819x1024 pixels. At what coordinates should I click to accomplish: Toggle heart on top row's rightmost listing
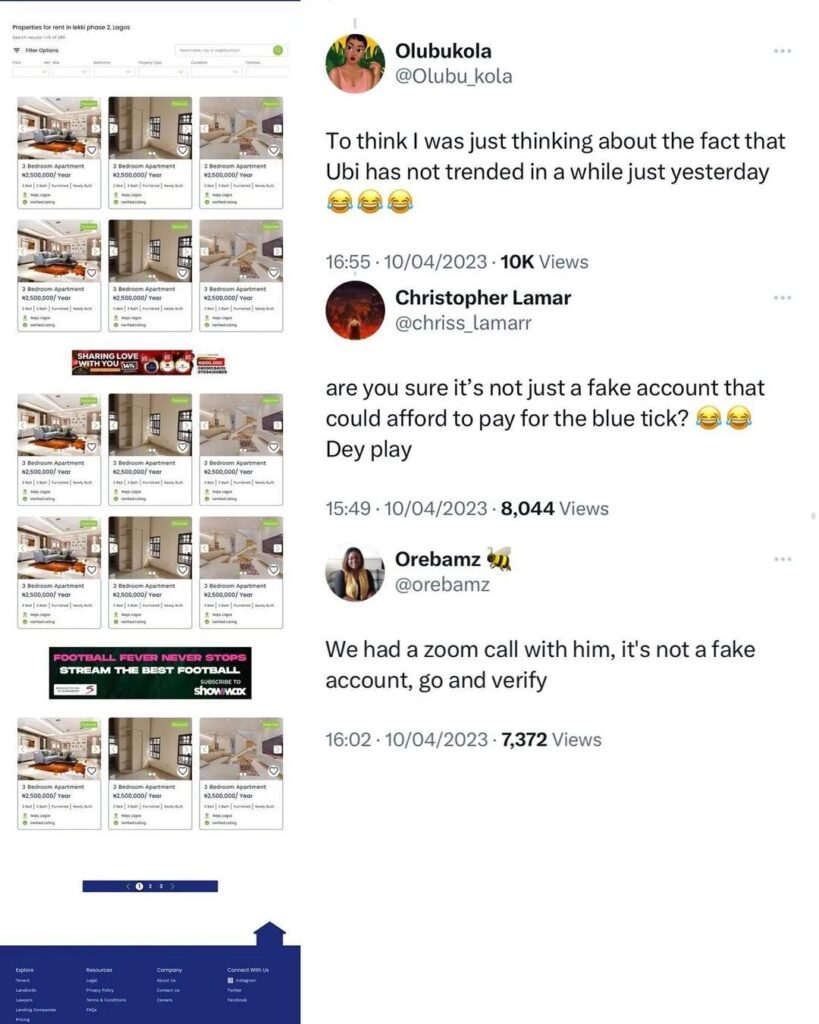[273, 150]
